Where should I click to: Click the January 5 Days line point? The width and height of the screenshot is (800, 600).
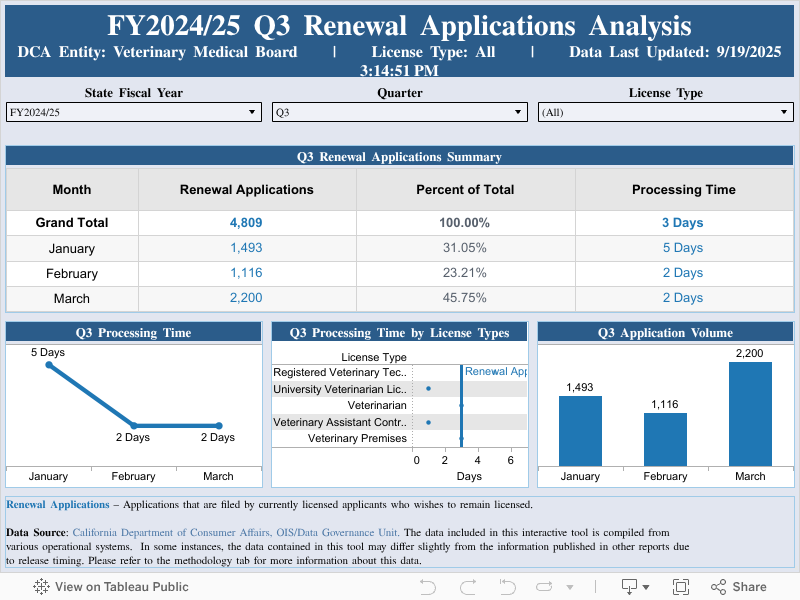pyautogui.click(x=48, y=366)
